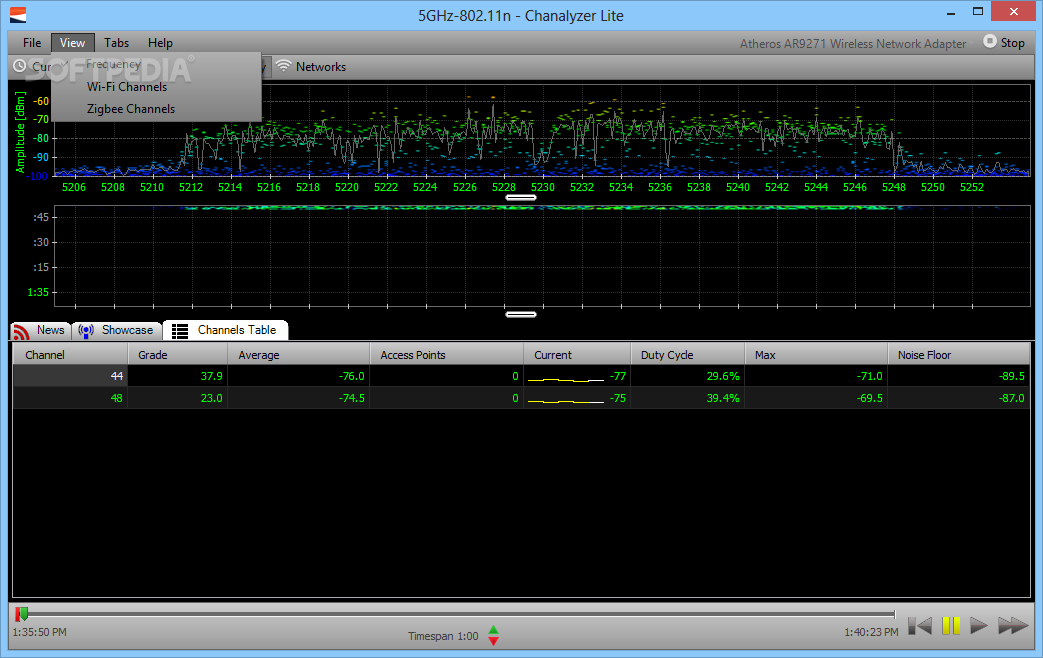Open the Networks toolbar button
Screen dimensions: 1043x658
point(311,67)
